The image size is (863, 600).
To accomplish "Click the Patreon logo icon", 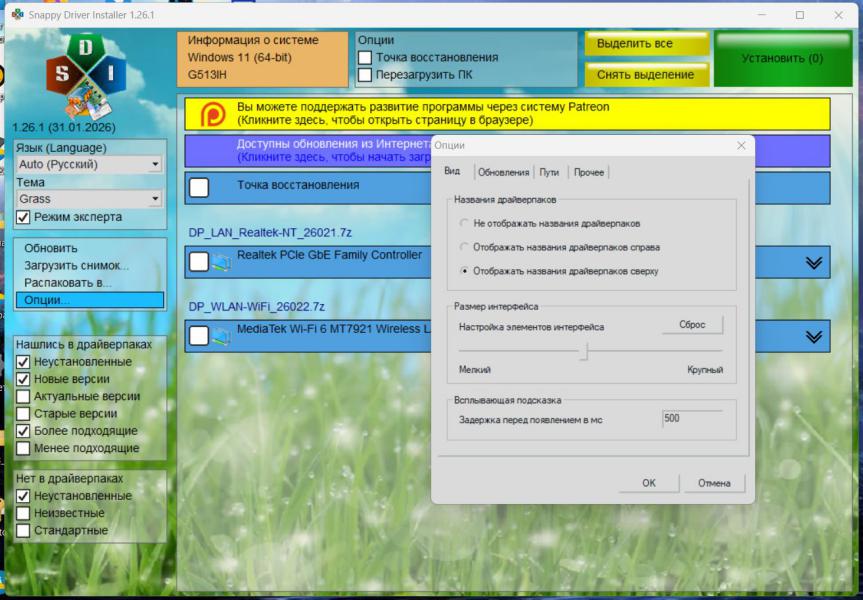I will point(212,113).
